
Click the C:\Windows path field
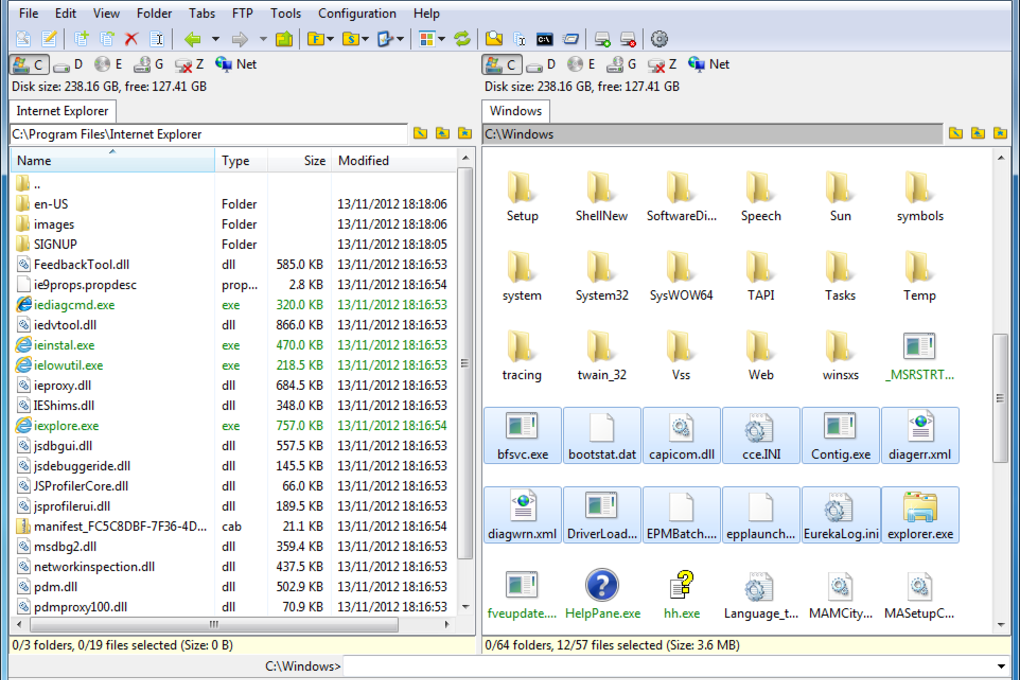(x=713, y=134)
